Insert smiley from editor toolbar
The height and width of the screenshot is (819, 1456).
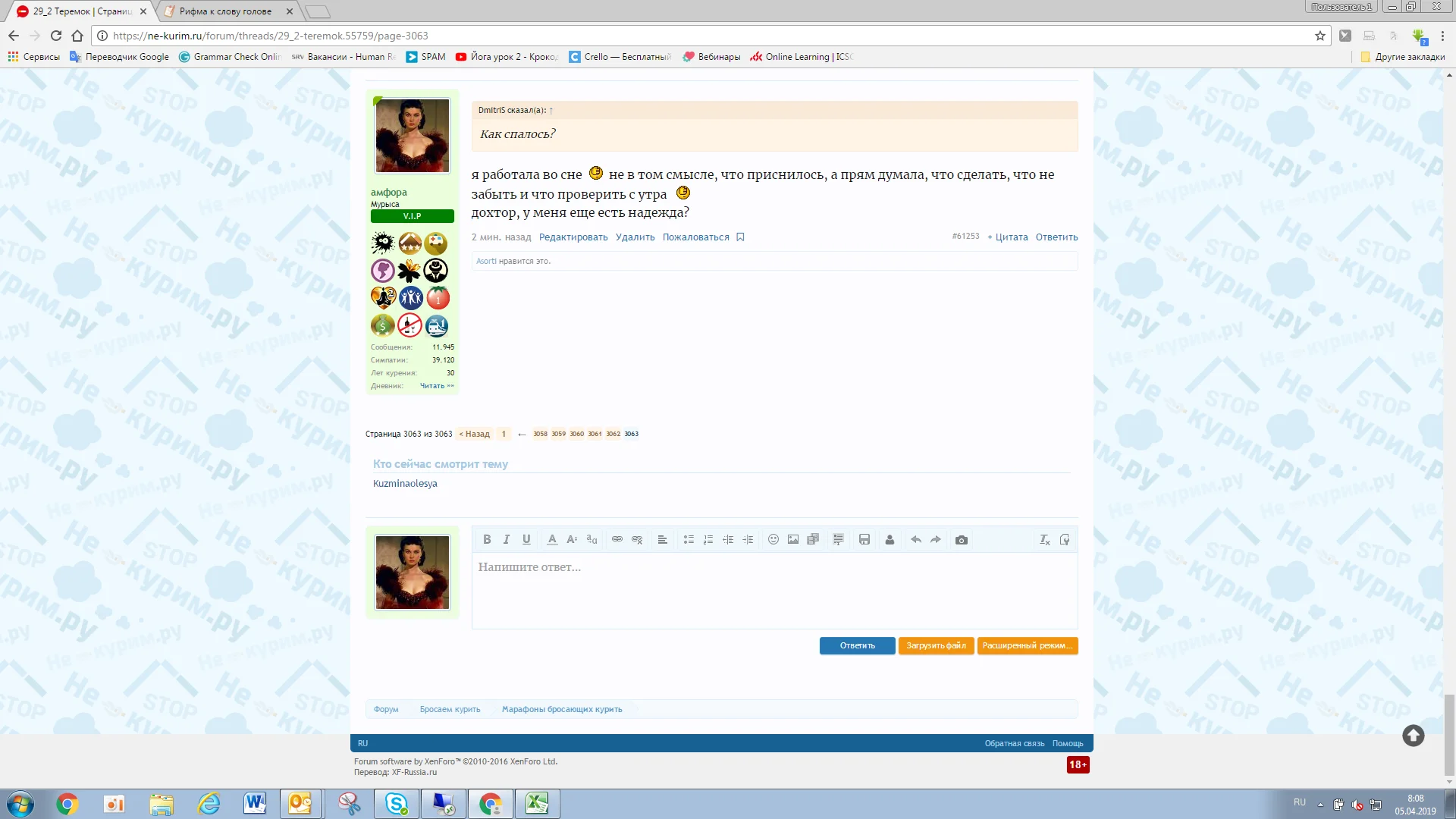(x=773, y=540)
